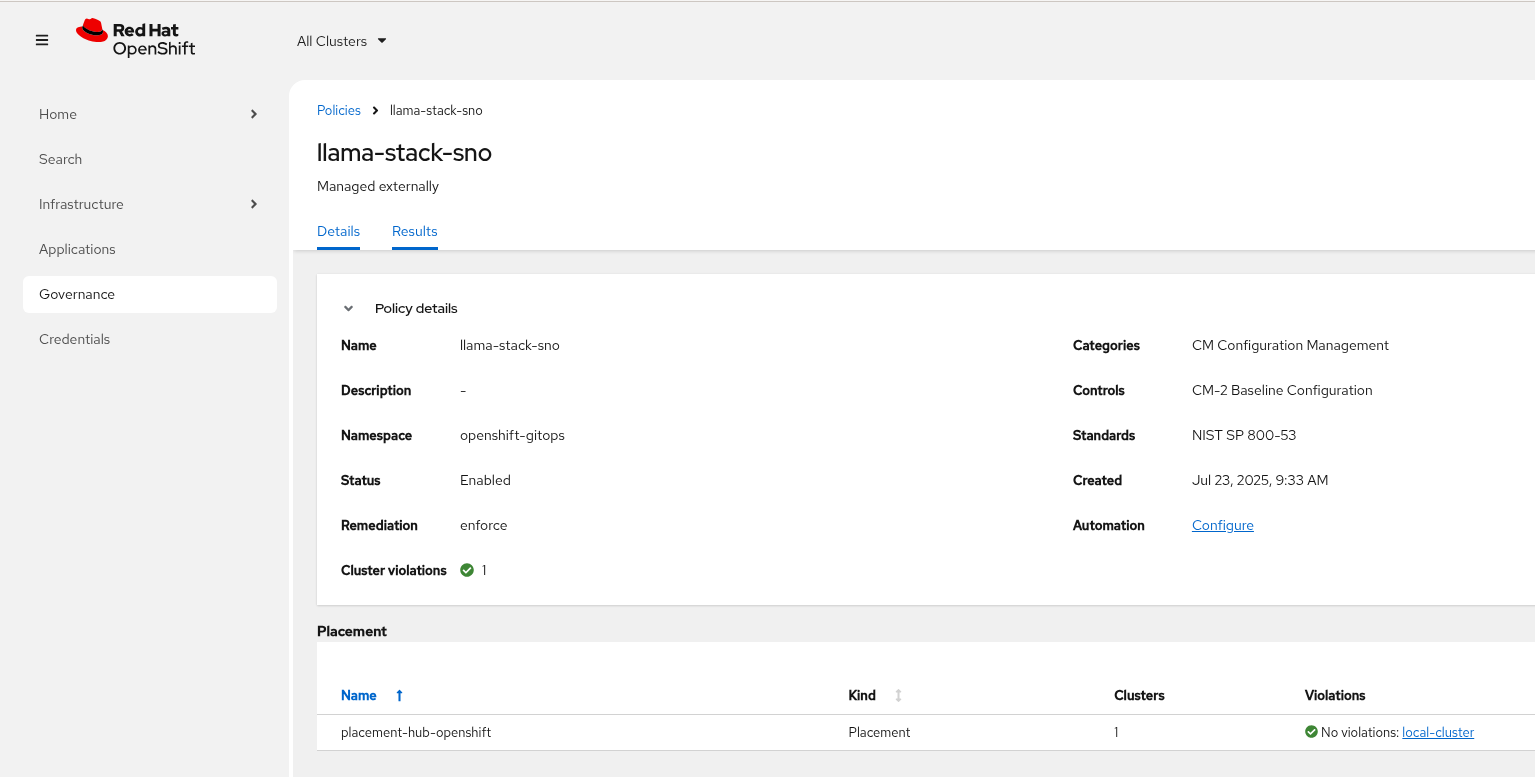Click the Configure automation link

coord(1222,525)
